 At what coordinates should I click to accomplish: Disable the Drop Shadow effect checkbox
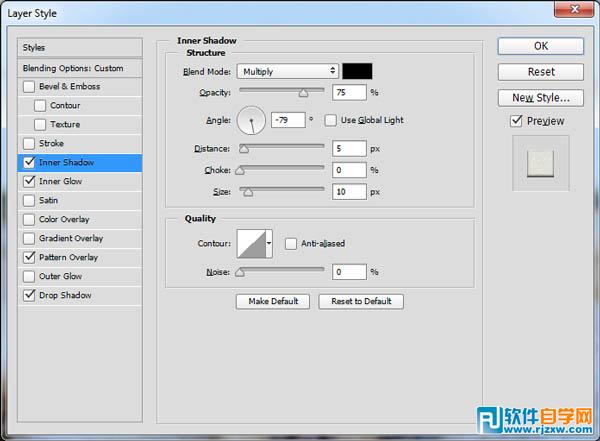[x=28, y=296]
